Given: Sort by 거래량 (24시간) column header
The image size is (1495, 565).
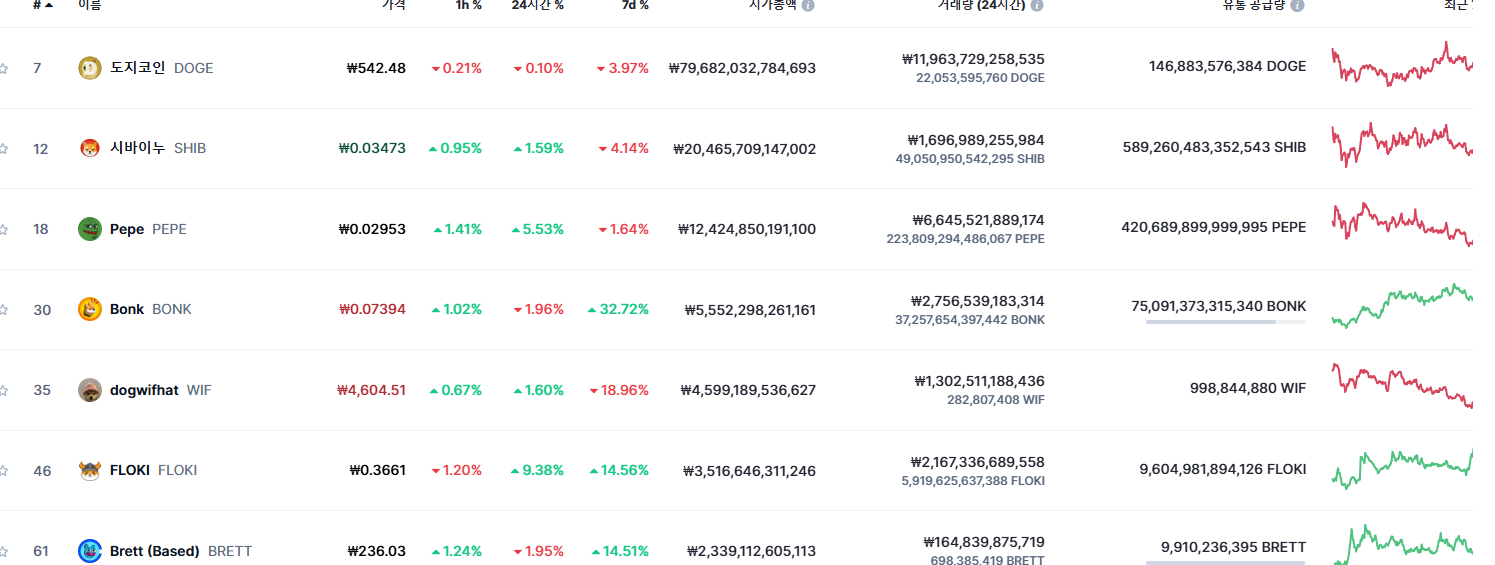Looking at the screenshot, I should click(x=981, y=5).
